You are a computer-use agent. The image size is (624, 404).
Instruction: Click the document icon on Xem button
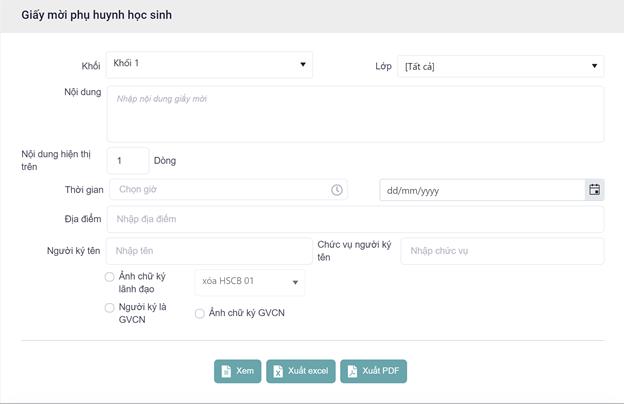(x=227, y=371)
